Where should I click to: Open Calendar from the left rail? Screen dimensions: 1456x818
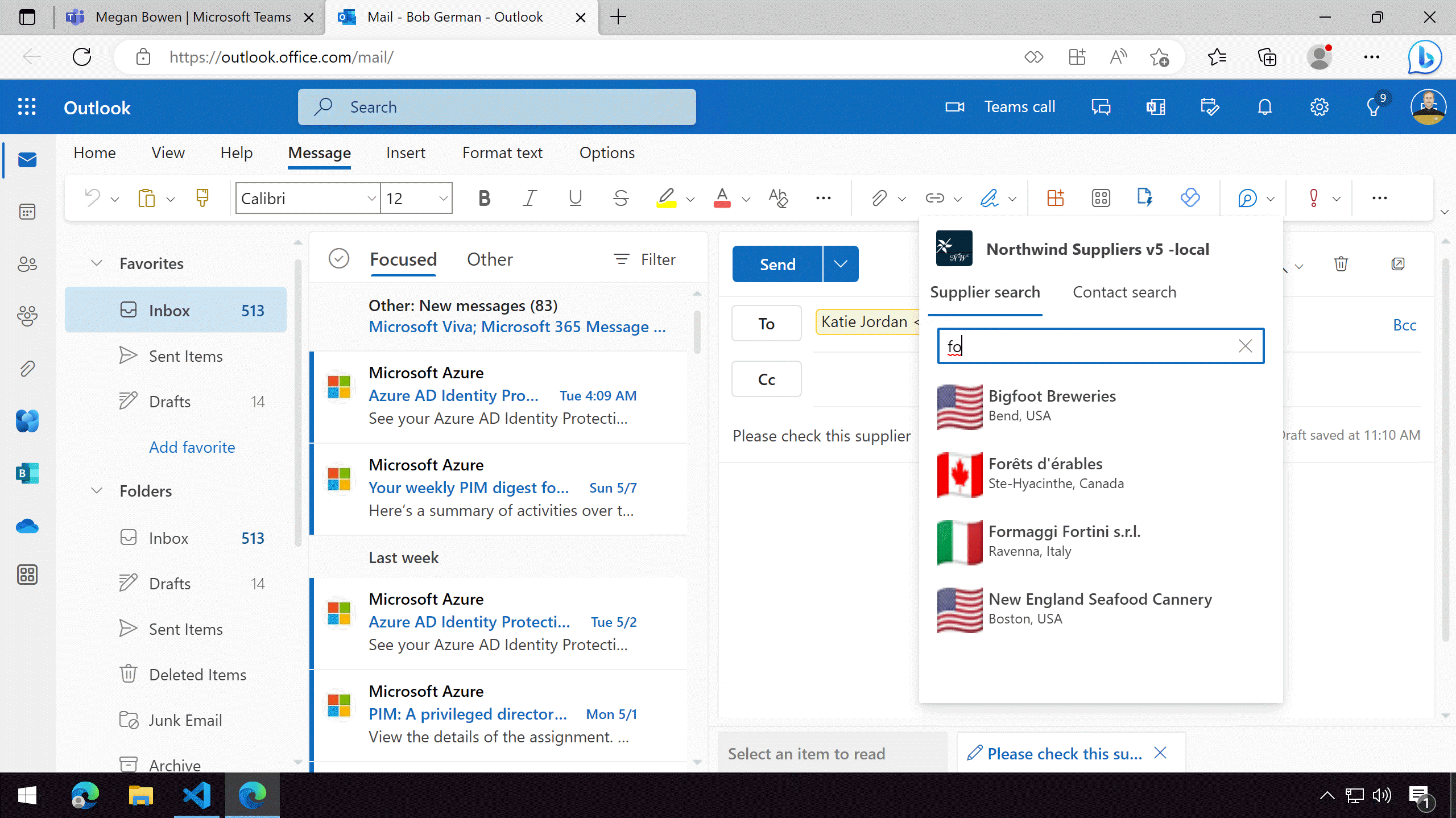tap(27, 212)
